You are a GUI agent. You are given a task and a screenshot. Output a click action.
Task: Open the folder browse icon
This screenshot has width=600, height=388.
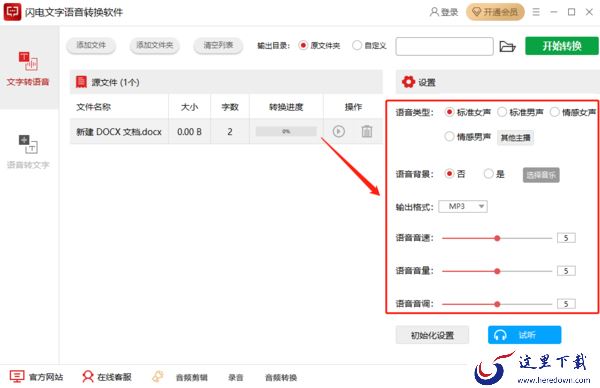tap(507, 47)
